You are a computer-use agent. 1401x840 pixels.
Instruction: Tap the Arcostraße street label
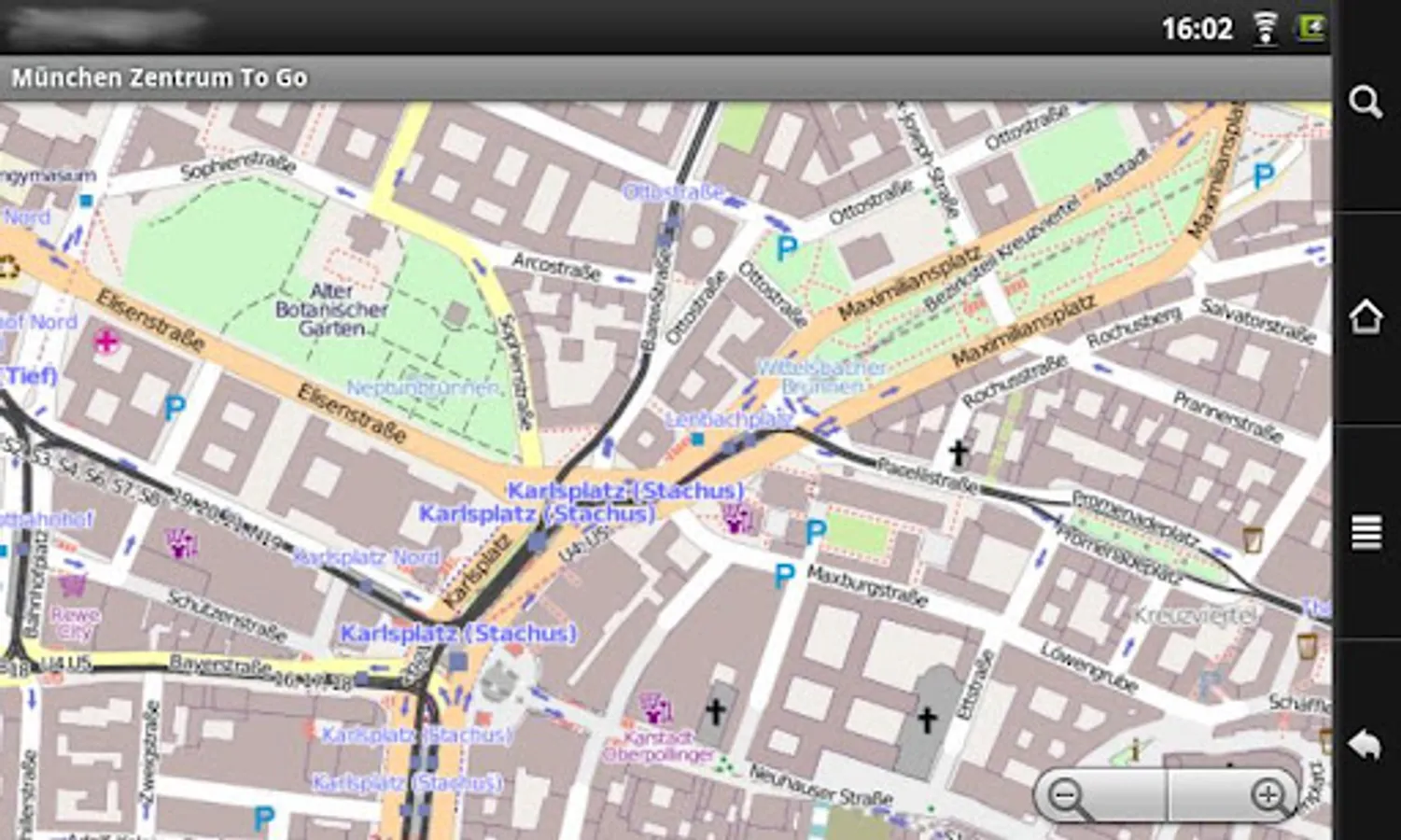pos(555,265)
